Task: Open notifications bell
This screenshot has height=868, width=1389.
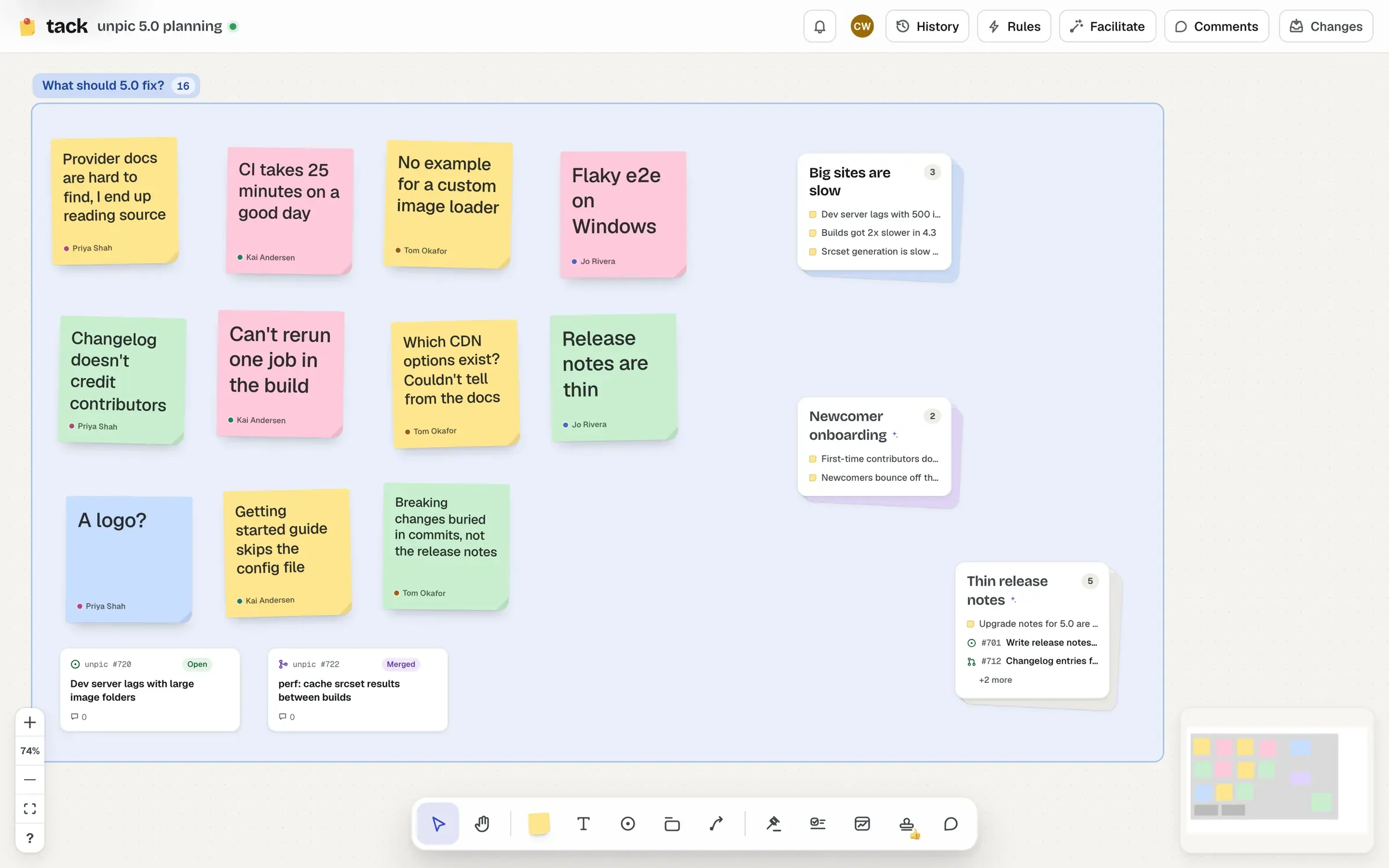Action: (820, 26)
